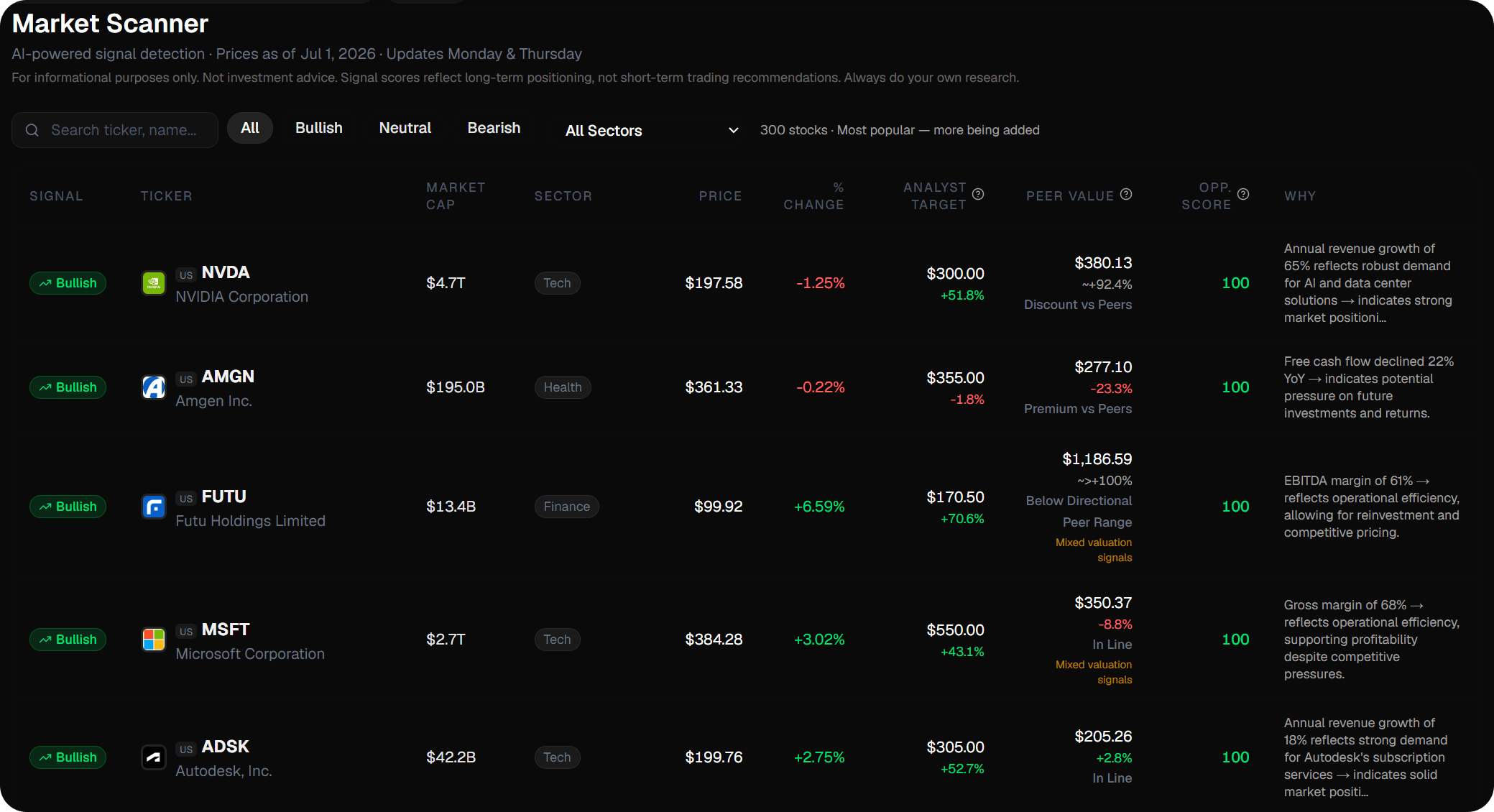
Task: Click the $197.58 price for NVDA
Action: pos(714,283)
